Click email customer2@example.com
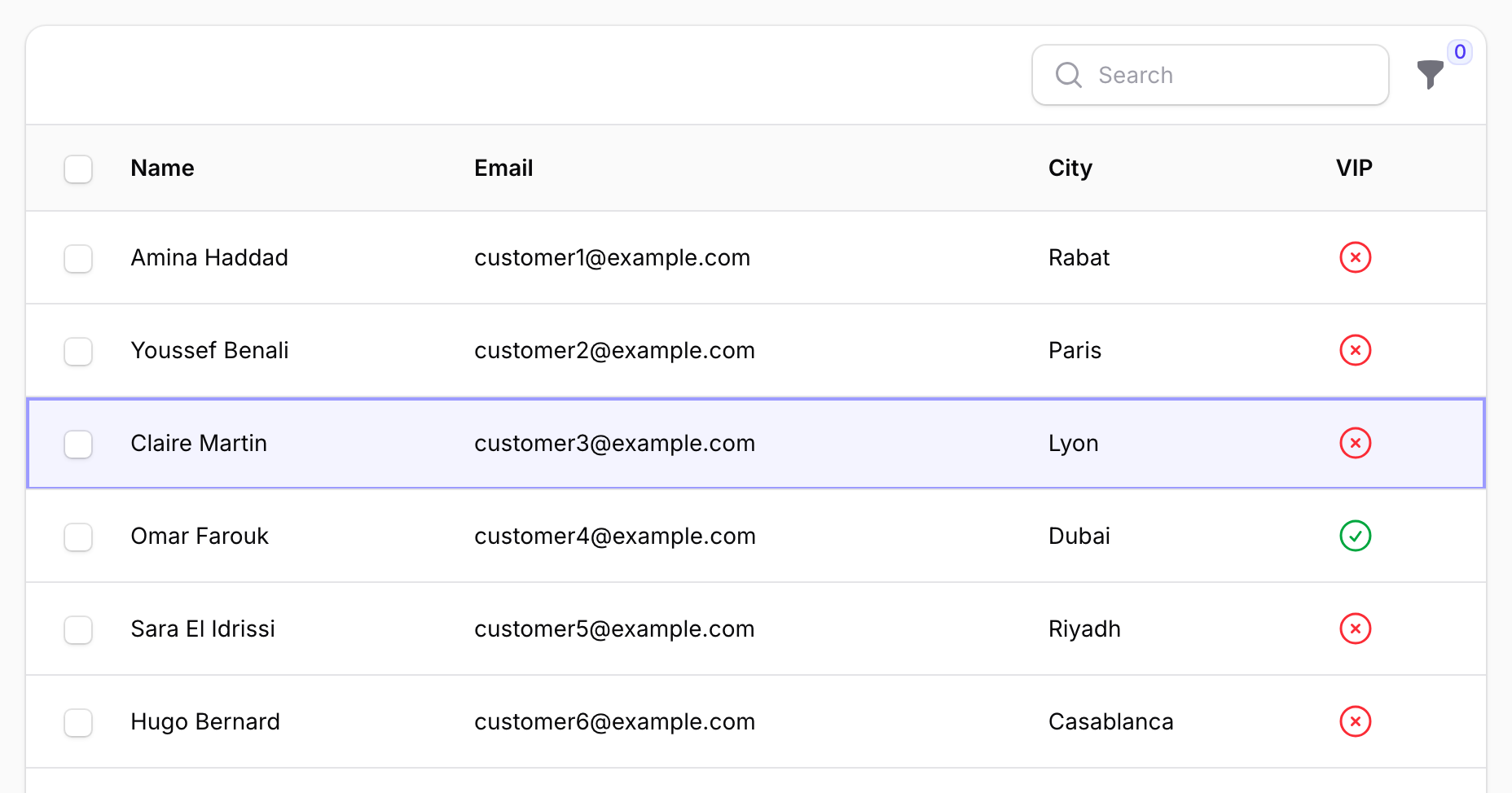This screenshot has width=1512, height=793. click(x=615, y=350)
